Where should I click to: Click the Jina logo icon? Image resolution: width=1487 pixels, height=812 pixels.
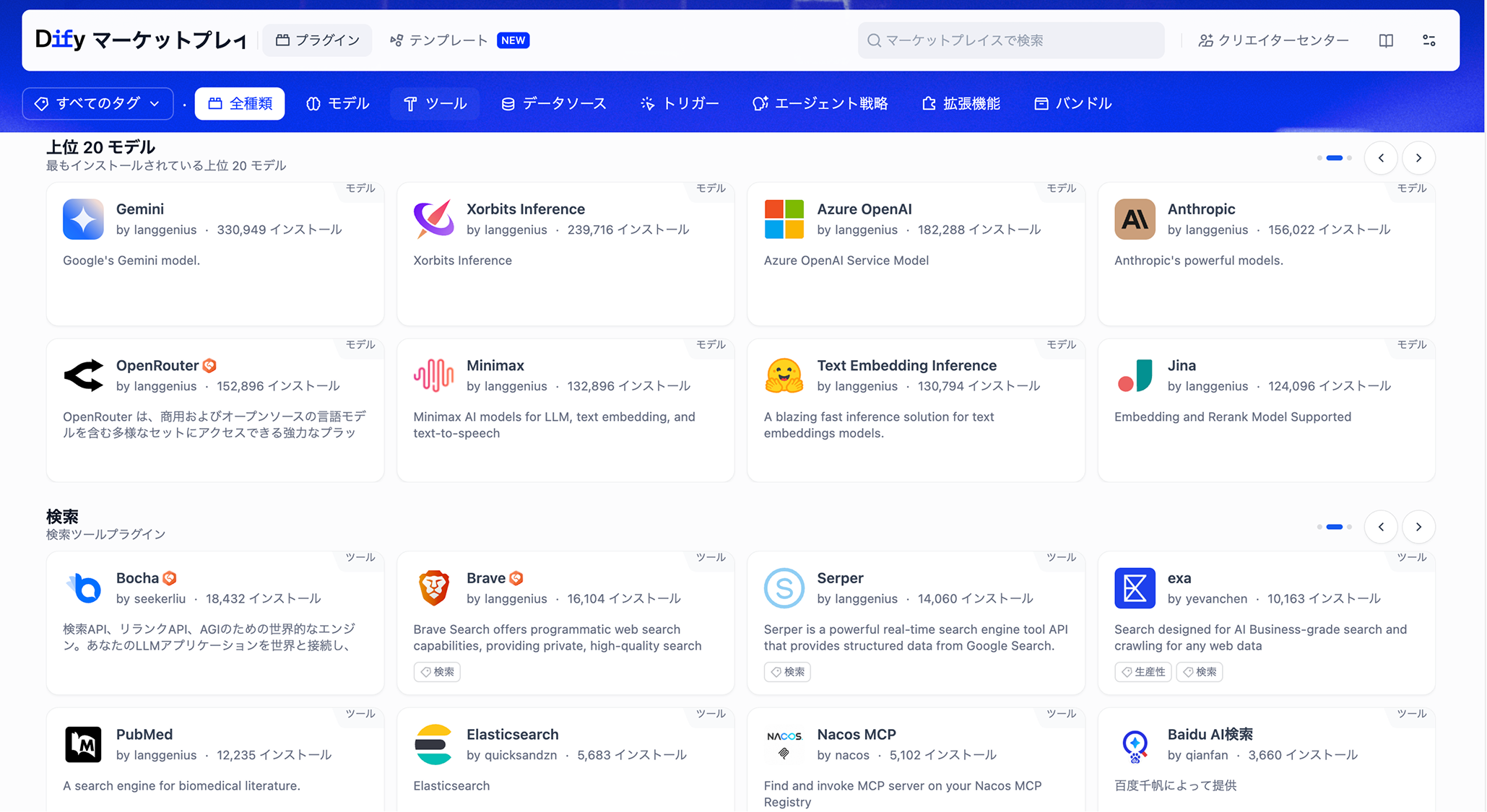[1135, 375]
